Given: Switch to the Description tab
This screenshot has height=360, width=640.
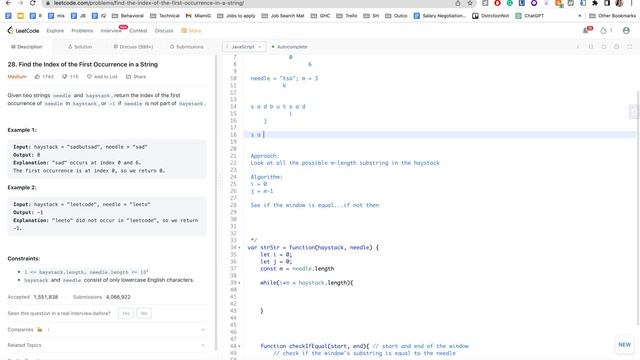Looking at the screenshot, I should coord(27,47).
